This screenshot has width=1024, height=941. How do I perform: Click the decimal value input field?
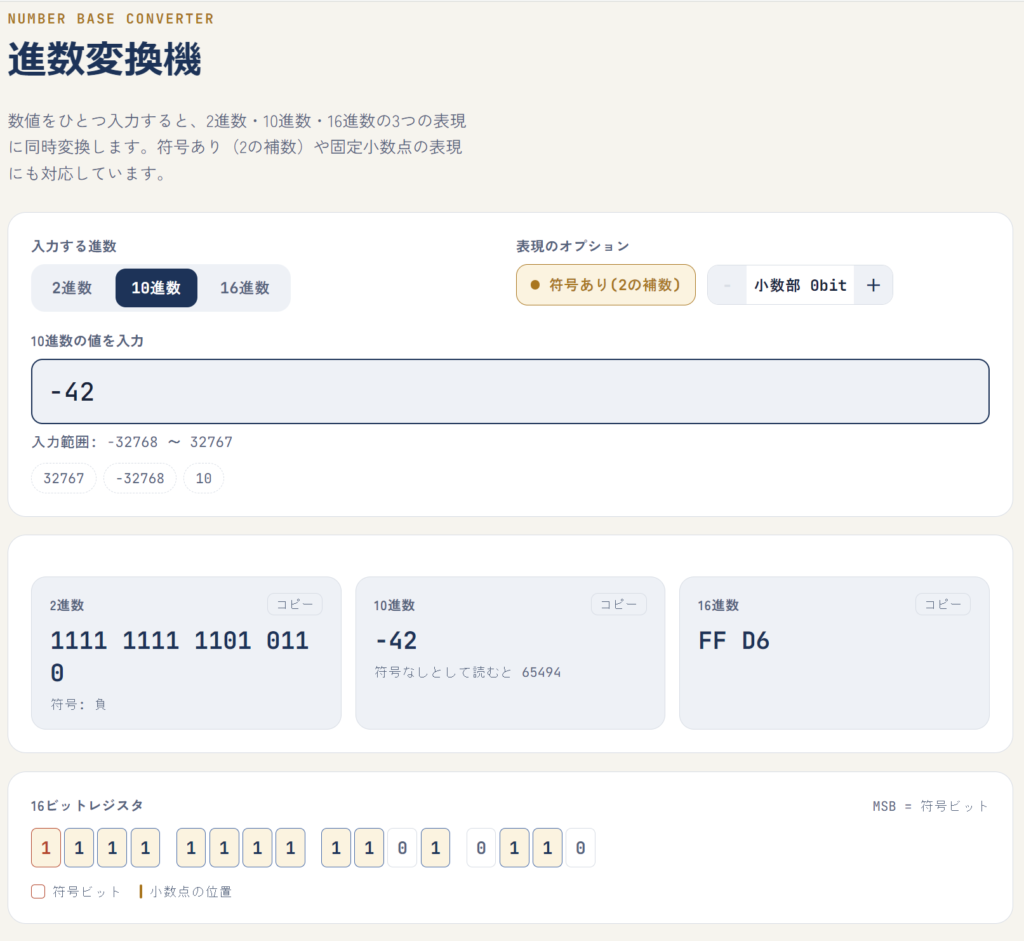click(x=510, y=391)
